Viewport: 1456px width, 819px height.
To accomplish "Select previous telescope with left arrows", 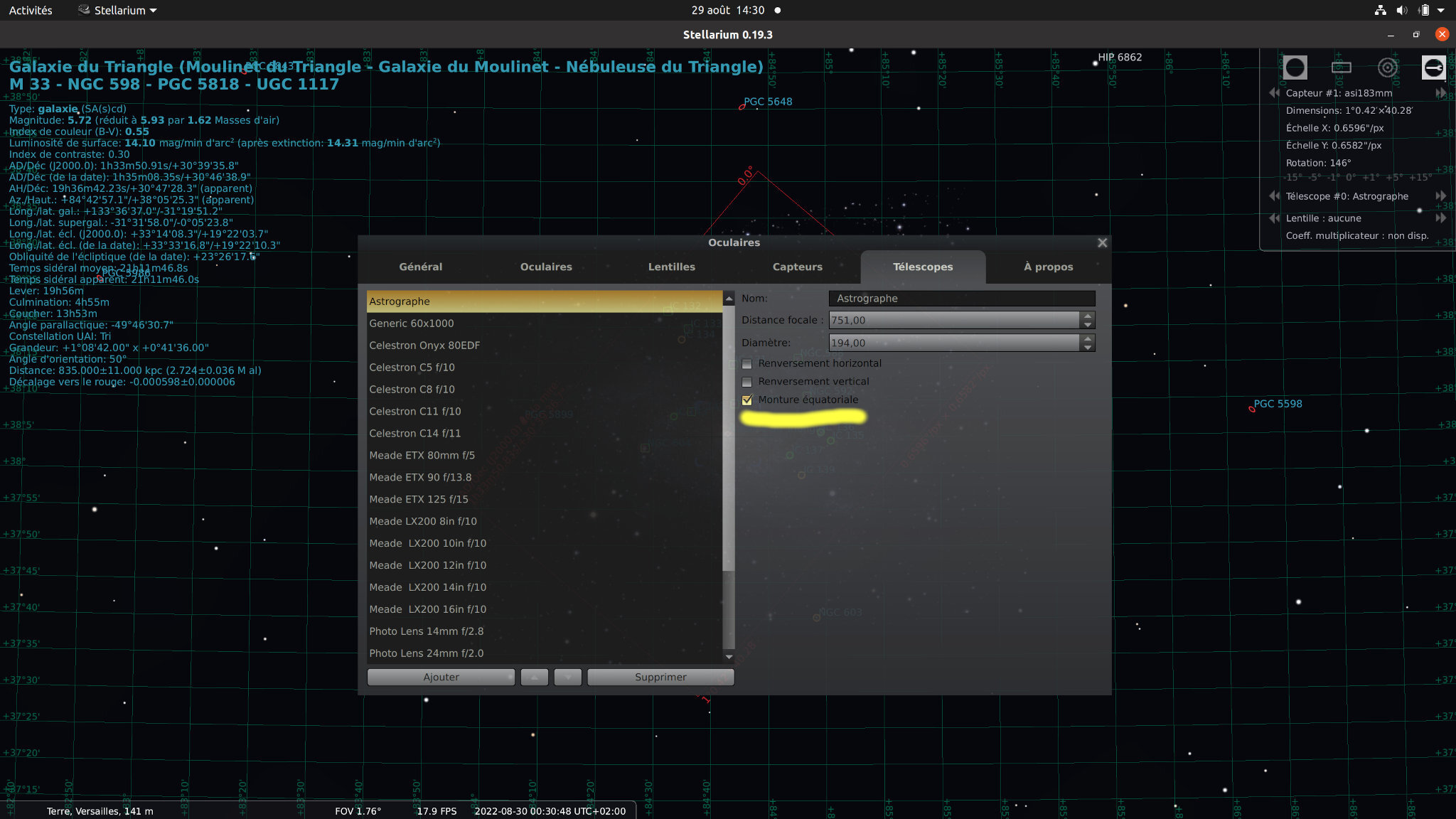I will (x=1274, y=196).
